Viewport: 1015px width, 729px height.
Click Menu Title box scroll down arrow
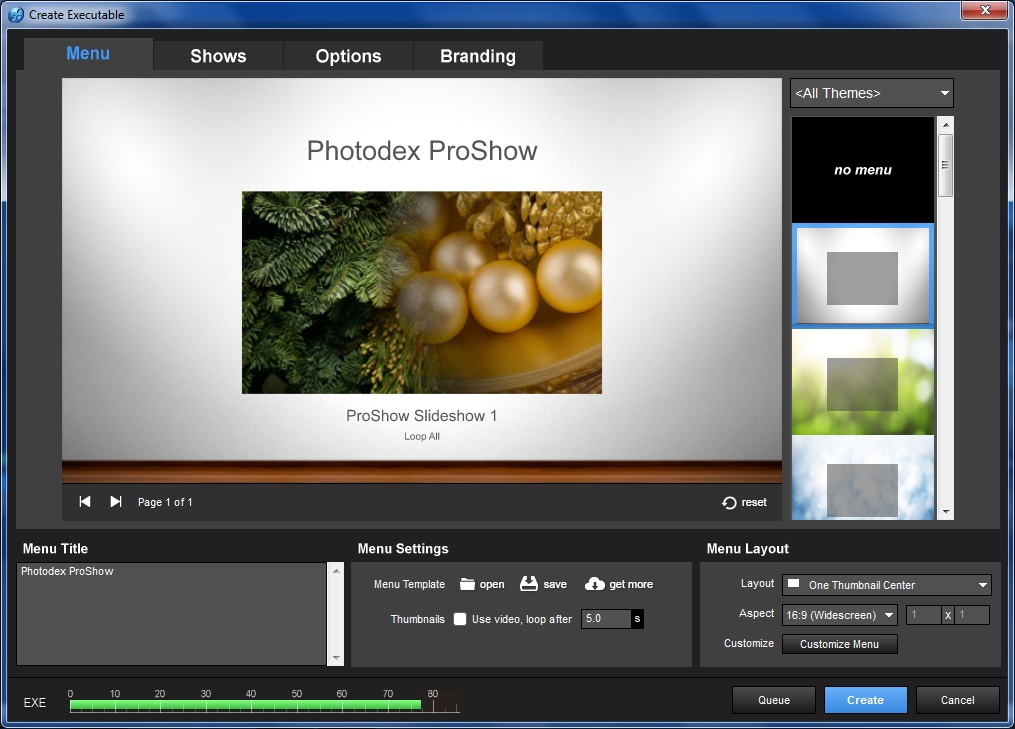click(x=336, y=657)
